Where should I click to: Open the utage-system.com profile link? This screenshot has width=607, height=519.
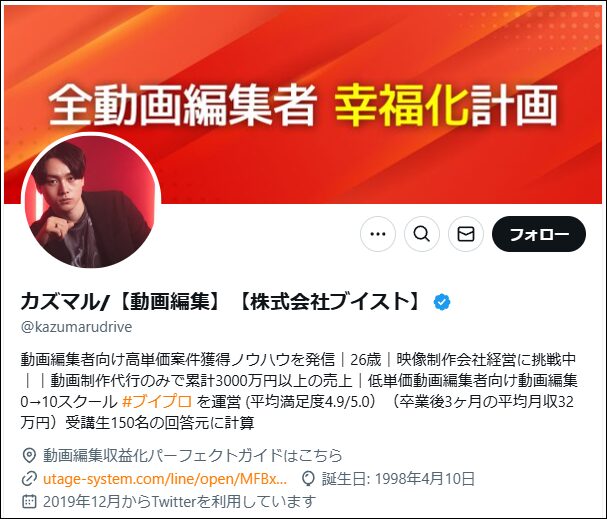[x=165, y=479]
